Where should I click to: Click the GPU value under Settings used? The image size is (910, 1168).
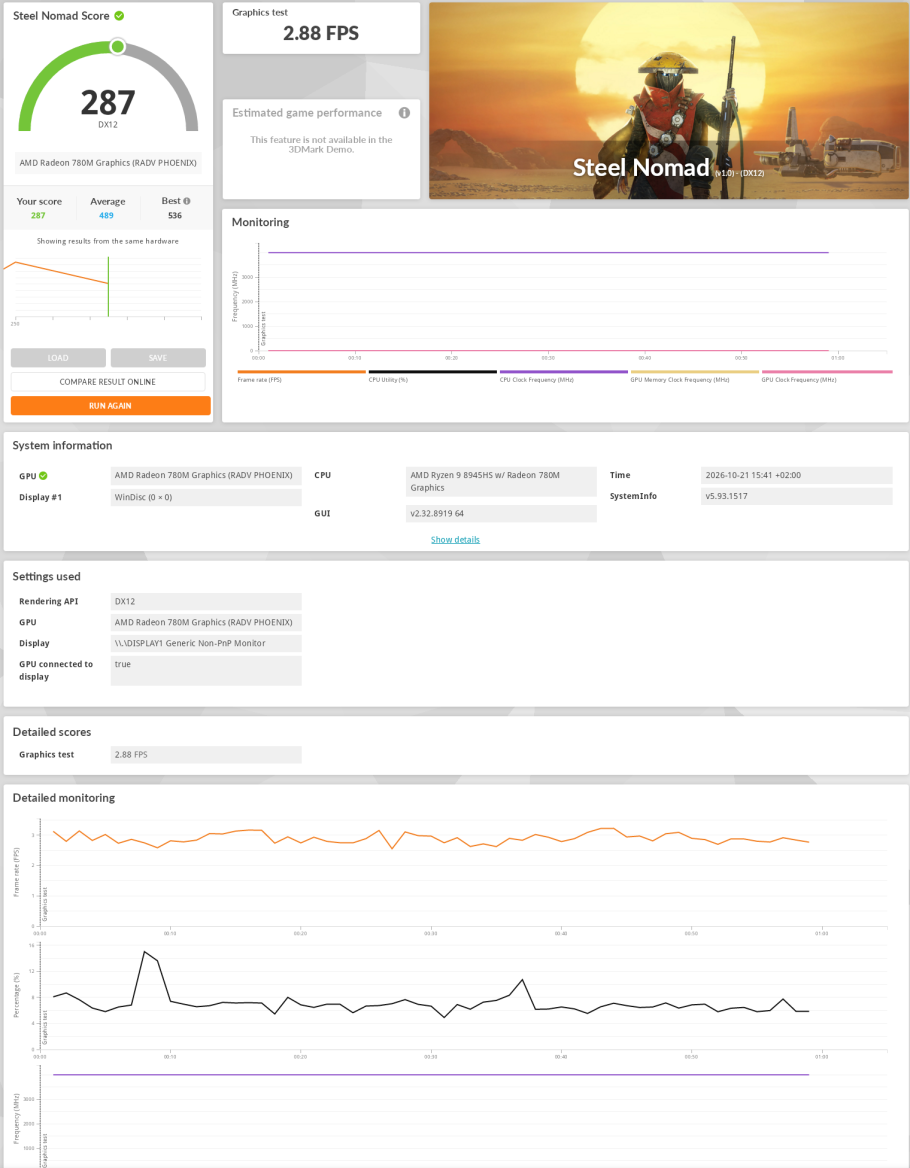point(206,622)
